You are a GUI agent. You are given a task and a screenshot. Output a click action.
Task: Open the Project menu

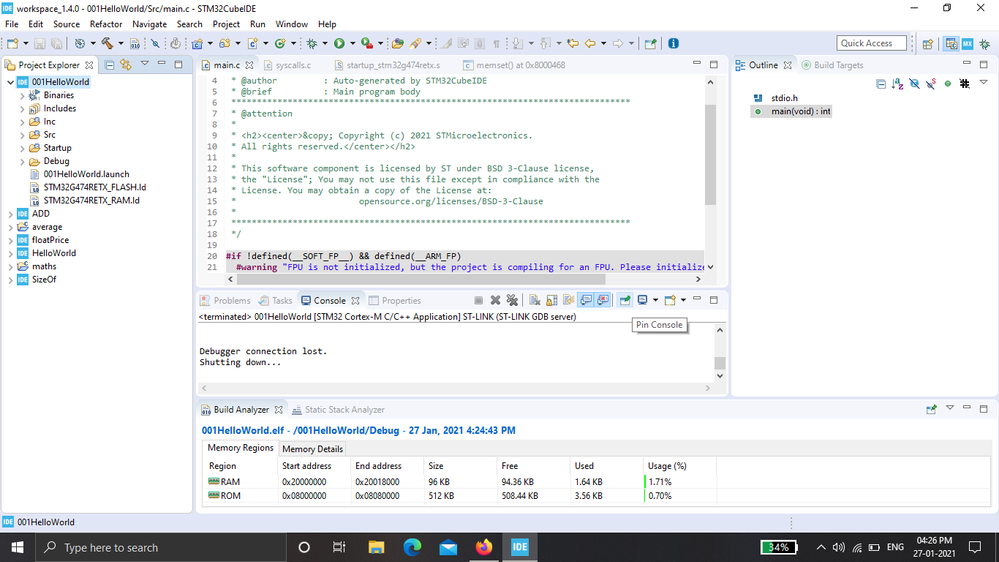coord(226,24)
